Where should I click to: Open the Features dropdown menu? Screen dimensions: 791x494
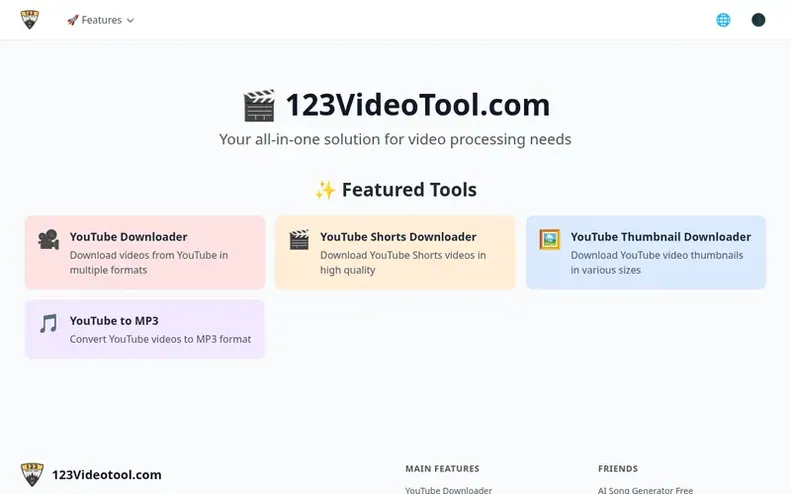tap(101, 20)
